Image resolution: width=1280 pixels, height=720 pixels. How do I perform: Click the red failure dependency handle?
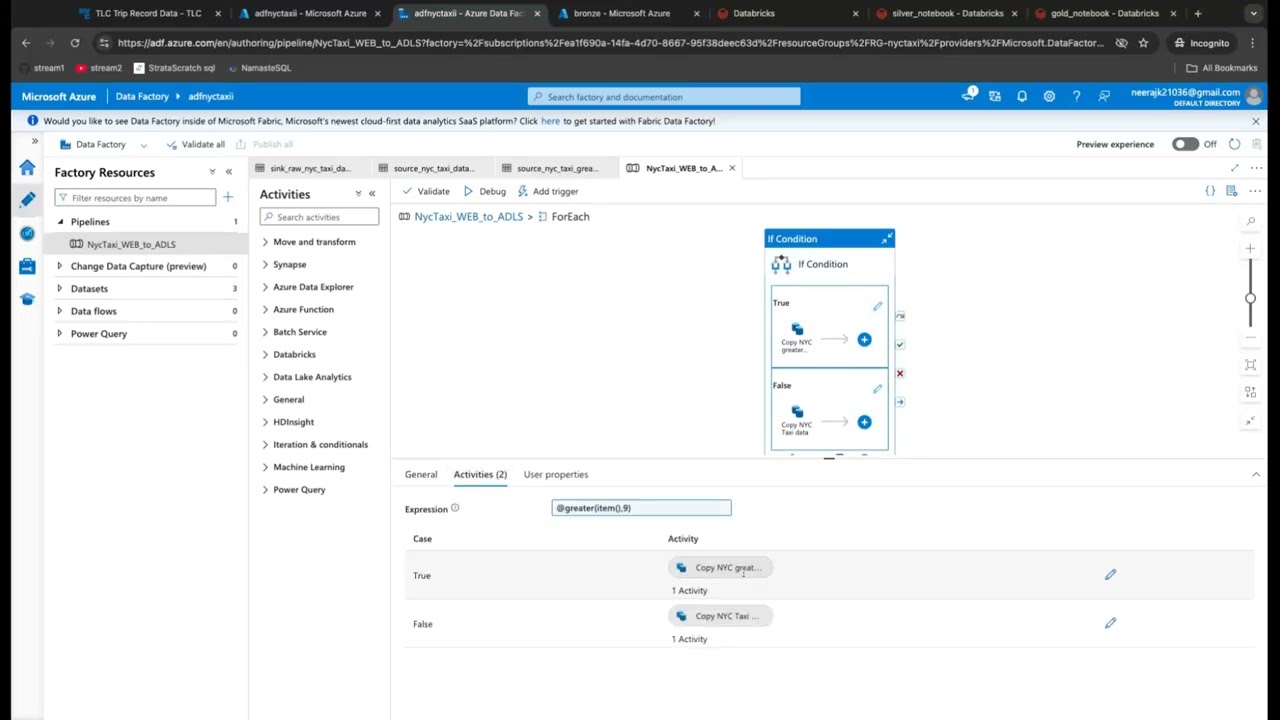(x=900, y=373)
